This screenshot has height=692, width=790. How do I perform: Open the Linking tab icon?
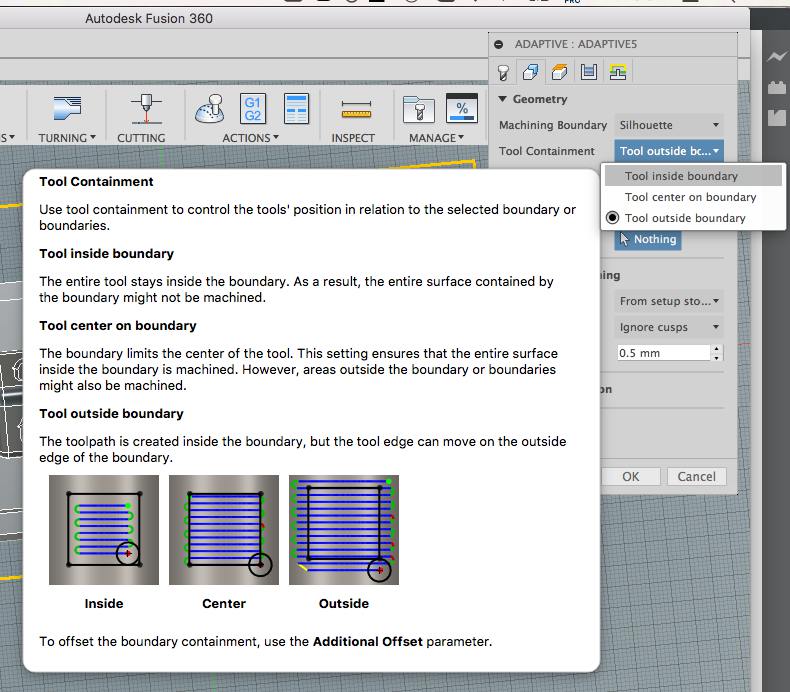point(618,72)
